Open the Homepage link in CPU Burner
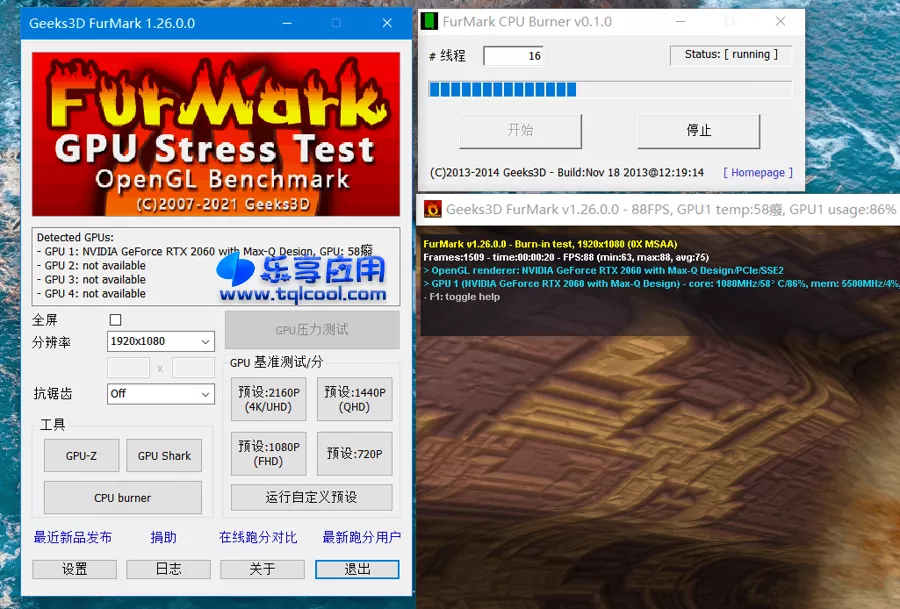 pyautogui.click(x=757, y=173)
